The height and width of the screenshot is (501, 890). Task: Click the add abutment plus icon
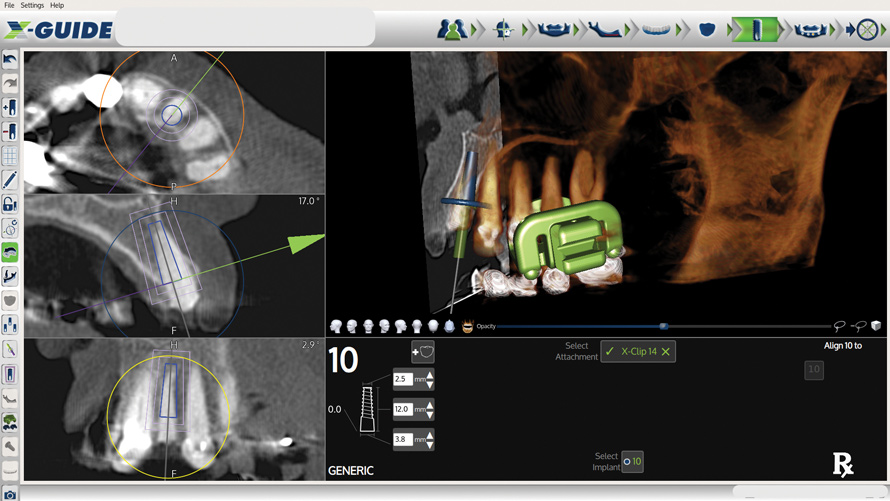click(422, 352)
